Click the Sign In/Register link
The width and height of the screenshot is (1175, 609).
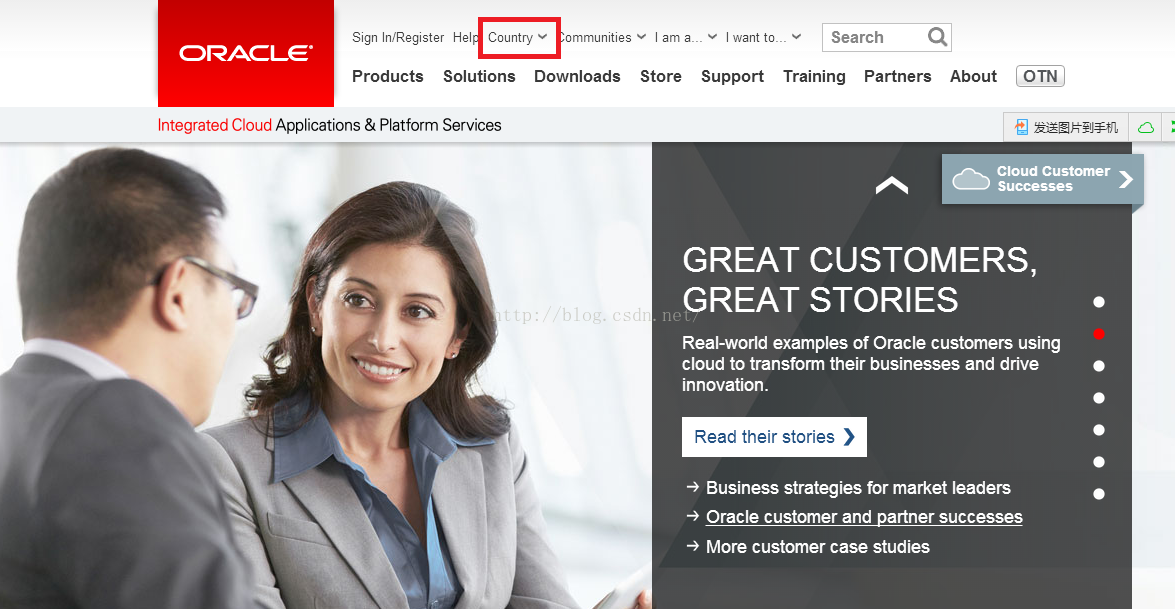[x=398, y=37]
